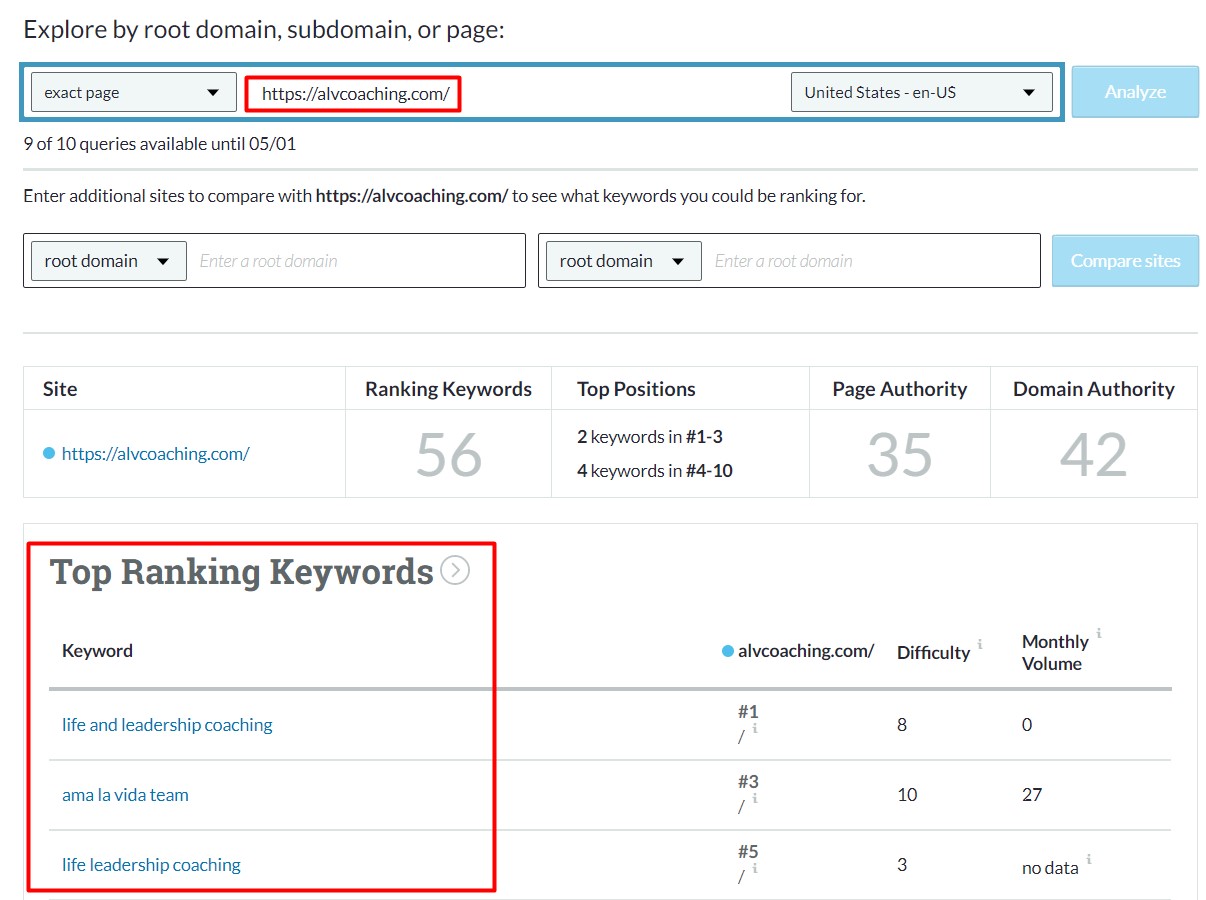Viewport: 1206px width, 900px height.
Task: Click info icon beside rank #1
Action: click(755, 729)
